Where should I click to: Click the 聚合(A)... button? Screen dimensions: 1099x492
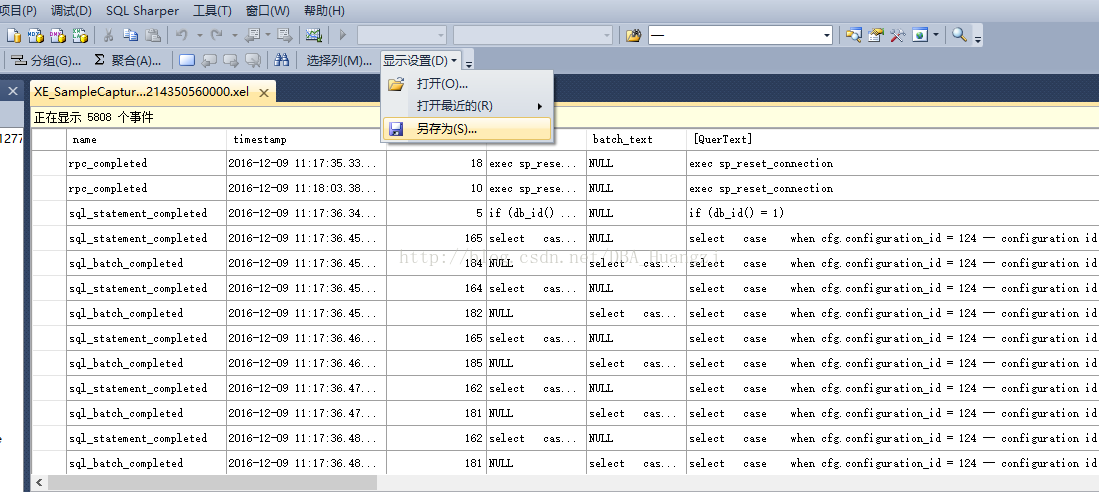coord(128,60)
